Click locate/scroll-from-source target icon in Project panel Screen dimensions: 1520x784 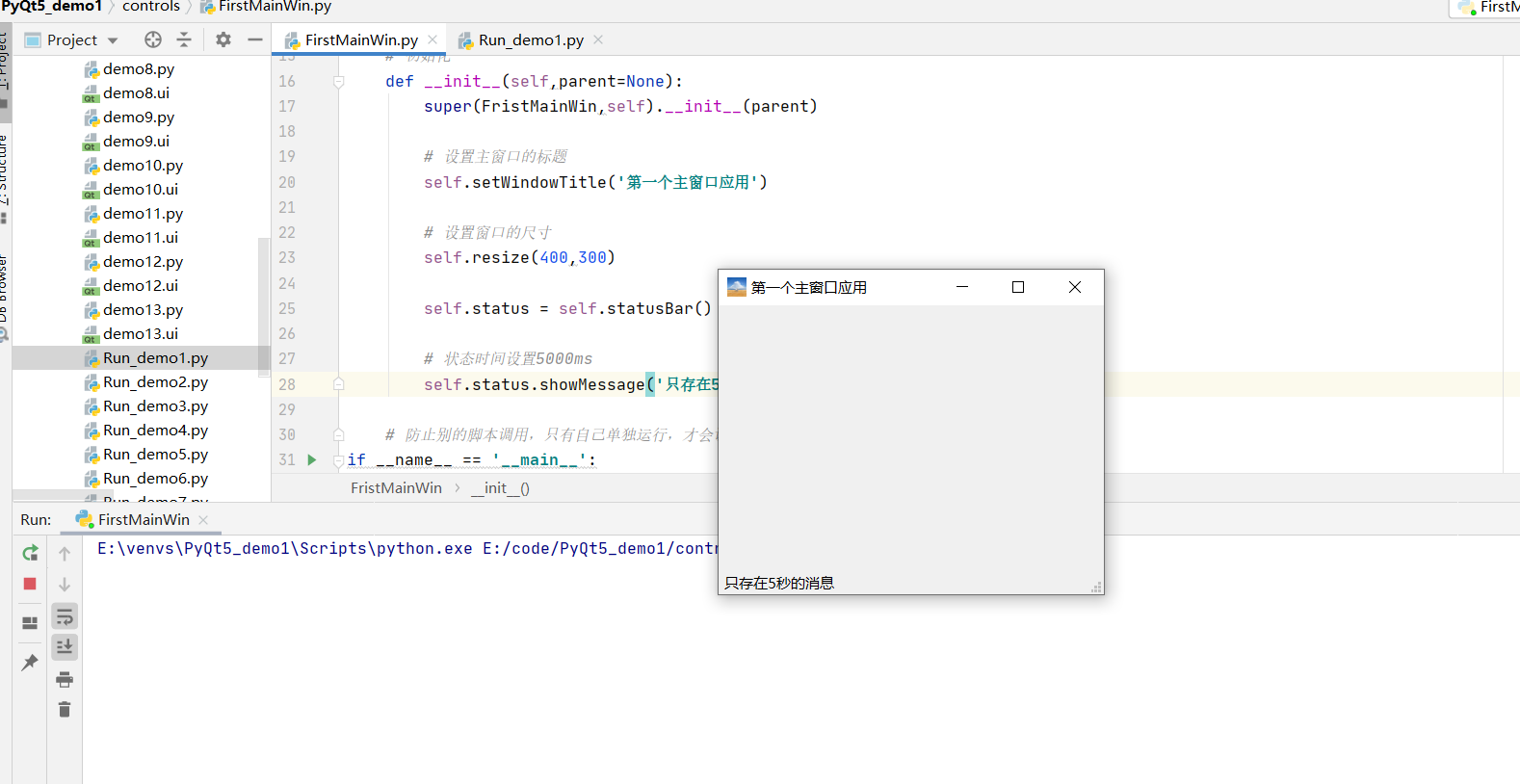pos(153,39)
